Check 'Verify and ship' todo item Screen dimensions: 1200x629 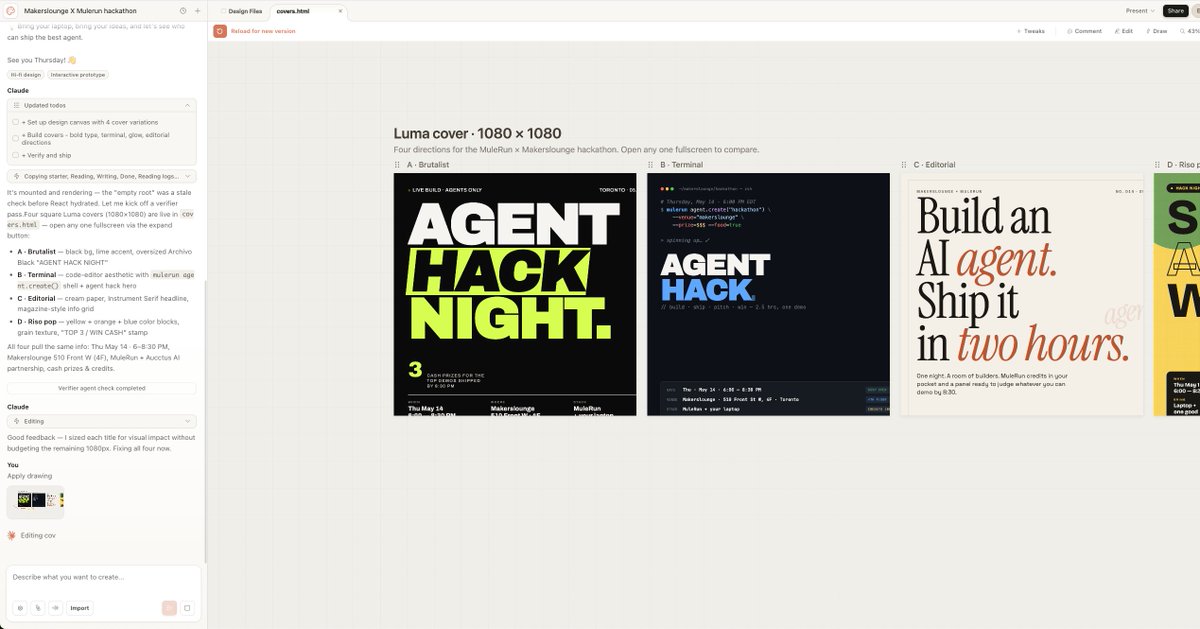[x=16, y=155]
